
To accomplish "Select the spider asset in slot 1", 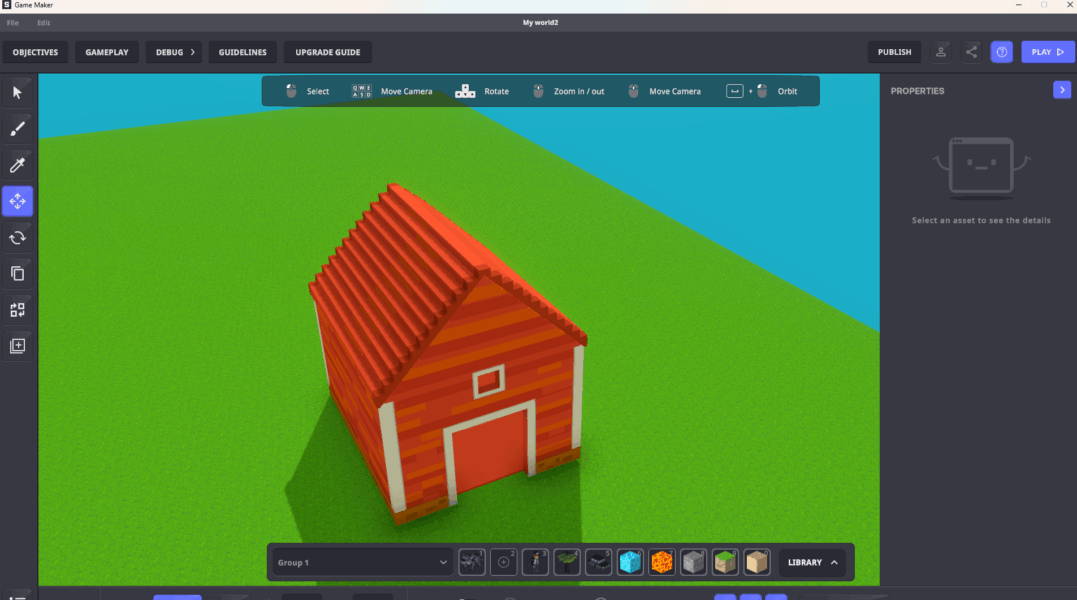I will [472, 562].
